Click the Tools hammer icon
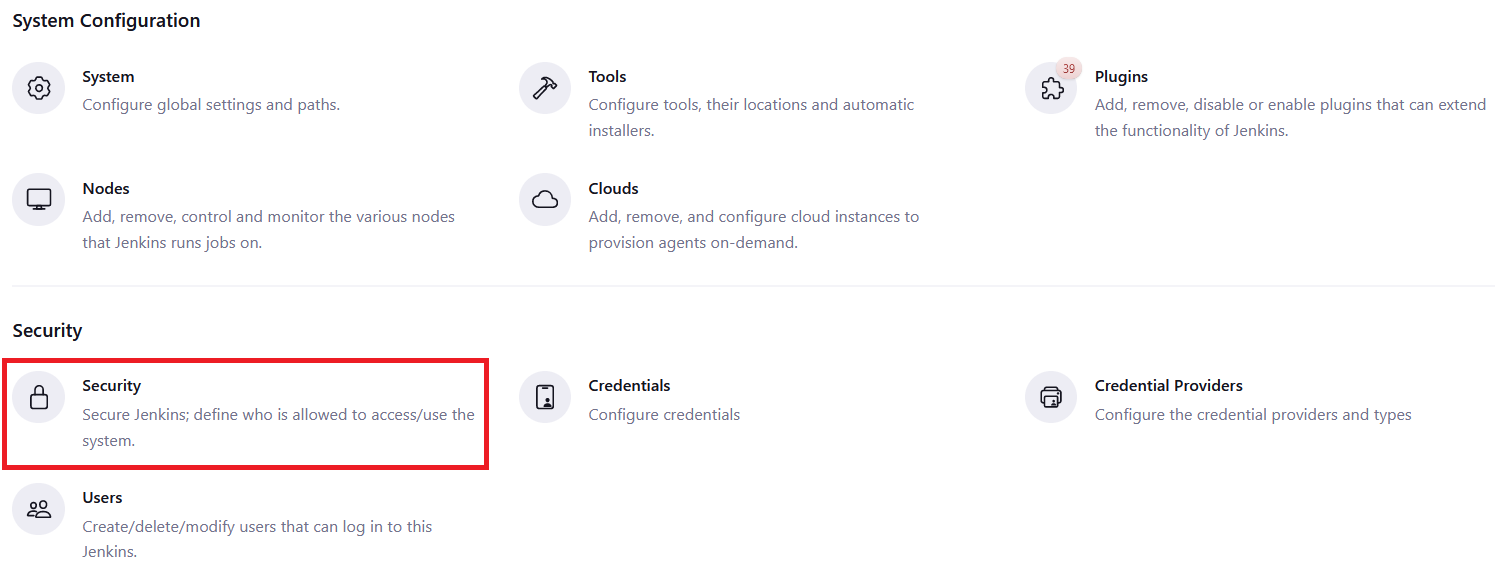This screenshot has height=573, width=1495. [545, 88]
